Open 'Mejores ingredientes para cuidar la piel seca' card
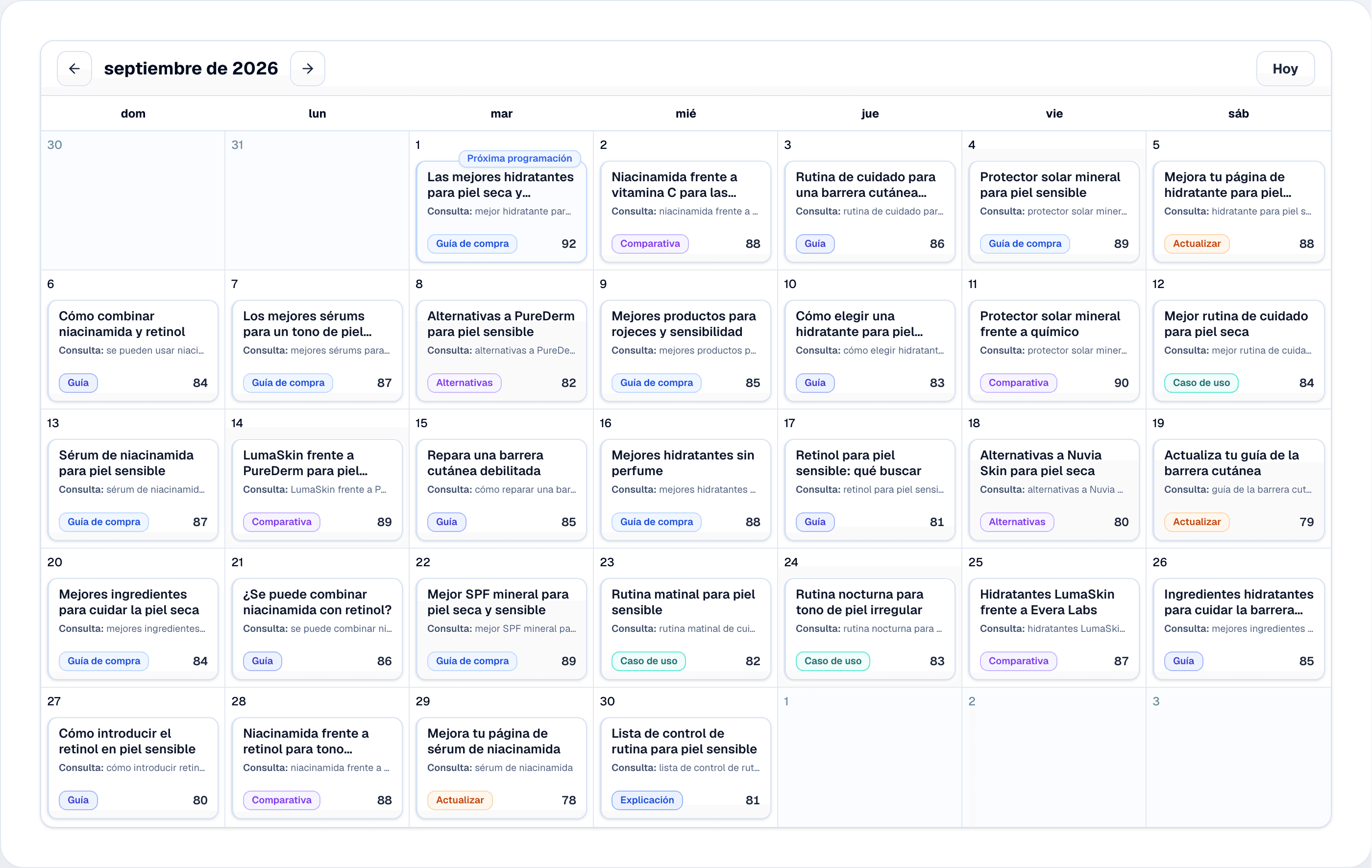The width and height of the screenshot is (1372, 868). tap(133, 628)
